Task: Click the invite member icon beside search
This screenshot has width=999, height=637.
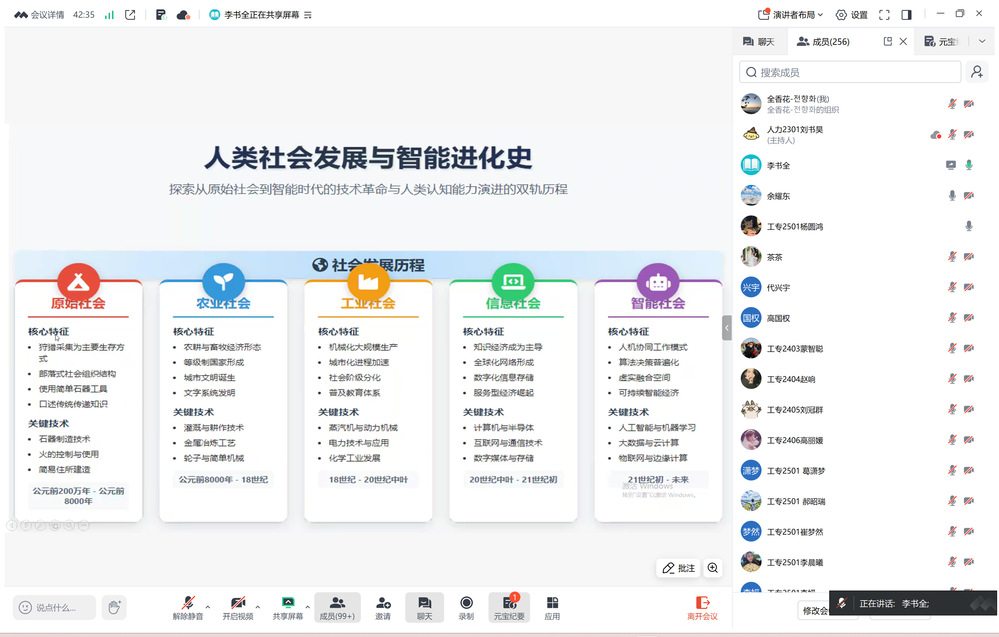Action: coord(977,72)
